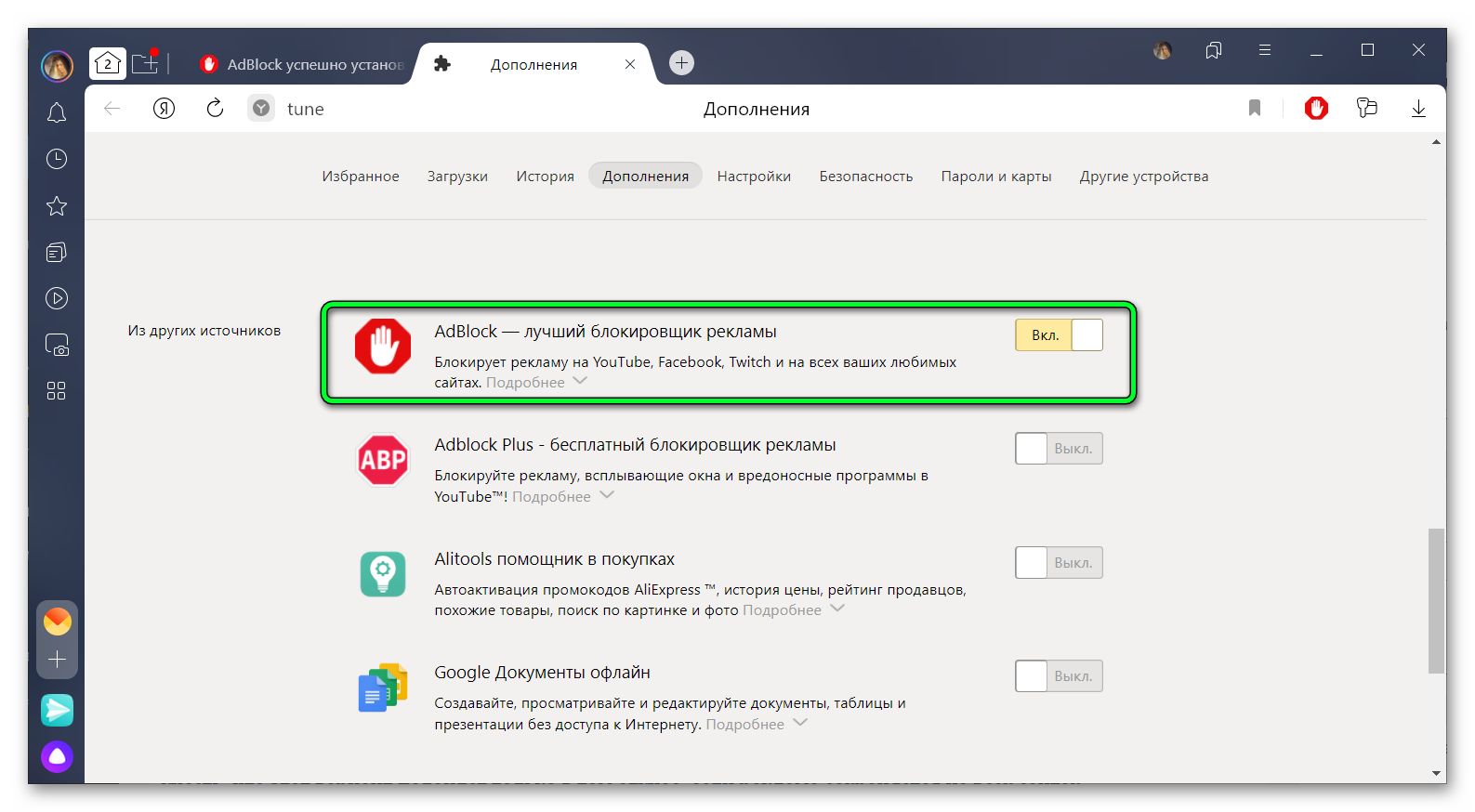Open the Избранное tab
The image size is (1475, 812).
(361, 177)
